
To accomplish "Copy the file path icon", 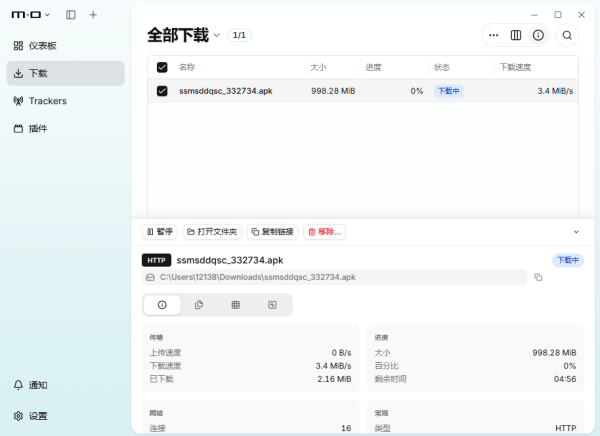I will (x=538, y=277).
